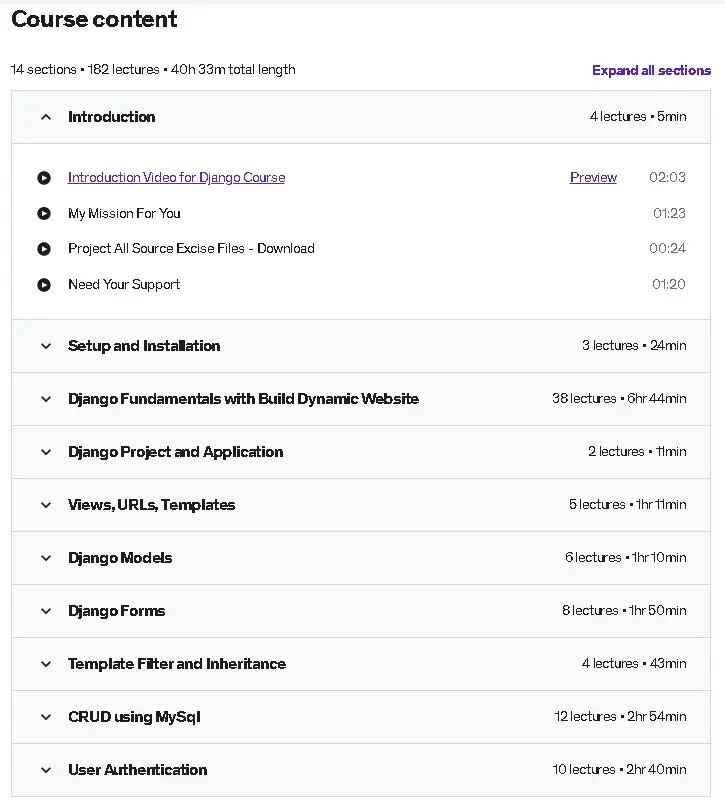This screenshot has width=725, height=805.
Task: Expand Django Project and Application chevron
Action: pos(46,452)
